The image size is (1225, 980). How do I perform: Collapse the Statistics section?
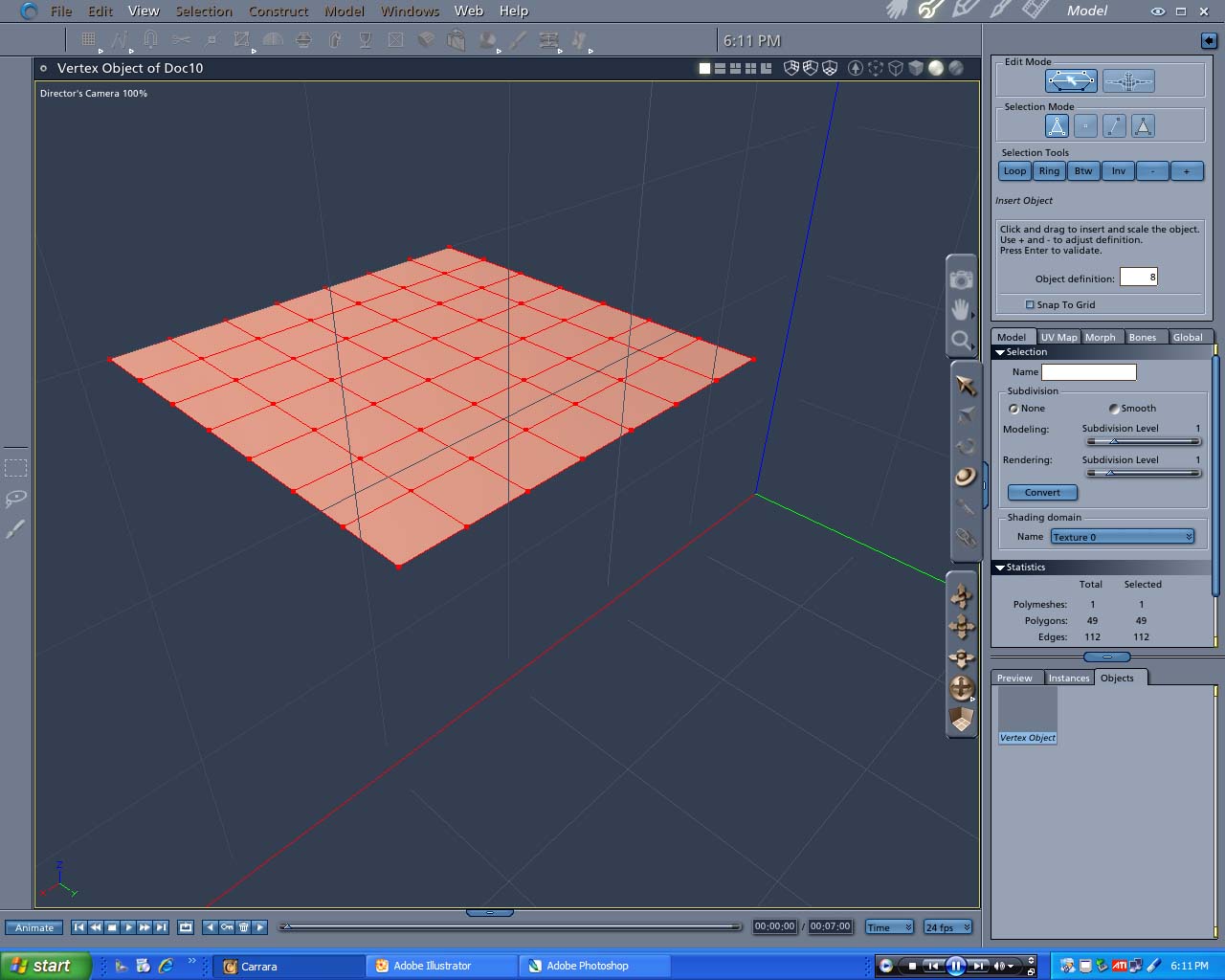tap(1000, 568)
